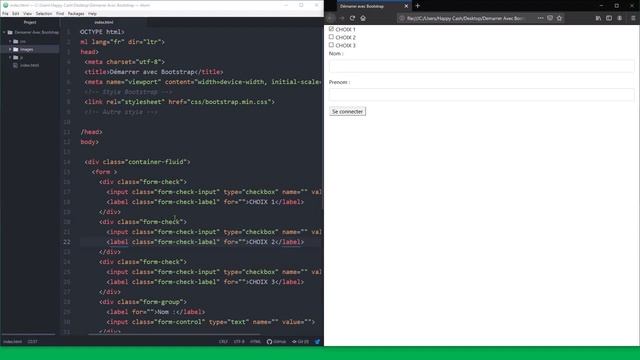Open the Selection menu in Atom
The image size is (640, 360).
click(44, 13)
